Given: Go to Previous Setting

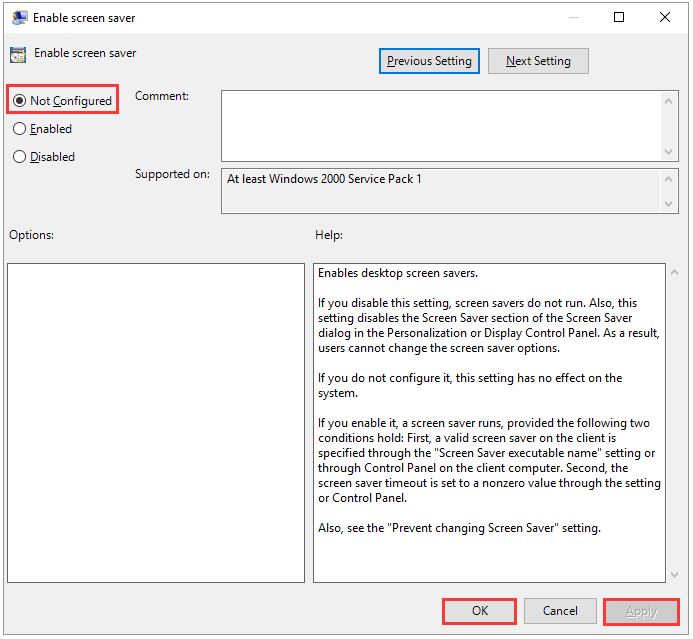Looking at the screenshot, I should click(x=429, y=61).
